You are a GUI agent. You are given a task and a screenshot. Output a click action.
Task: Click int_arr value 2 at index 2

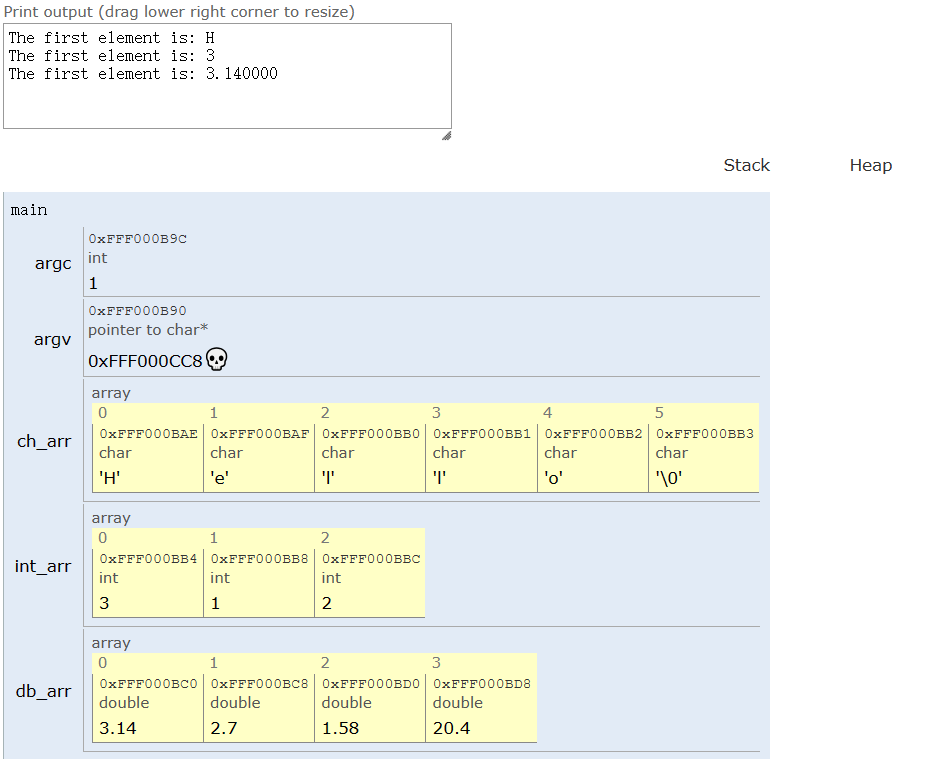click(327, 604)
